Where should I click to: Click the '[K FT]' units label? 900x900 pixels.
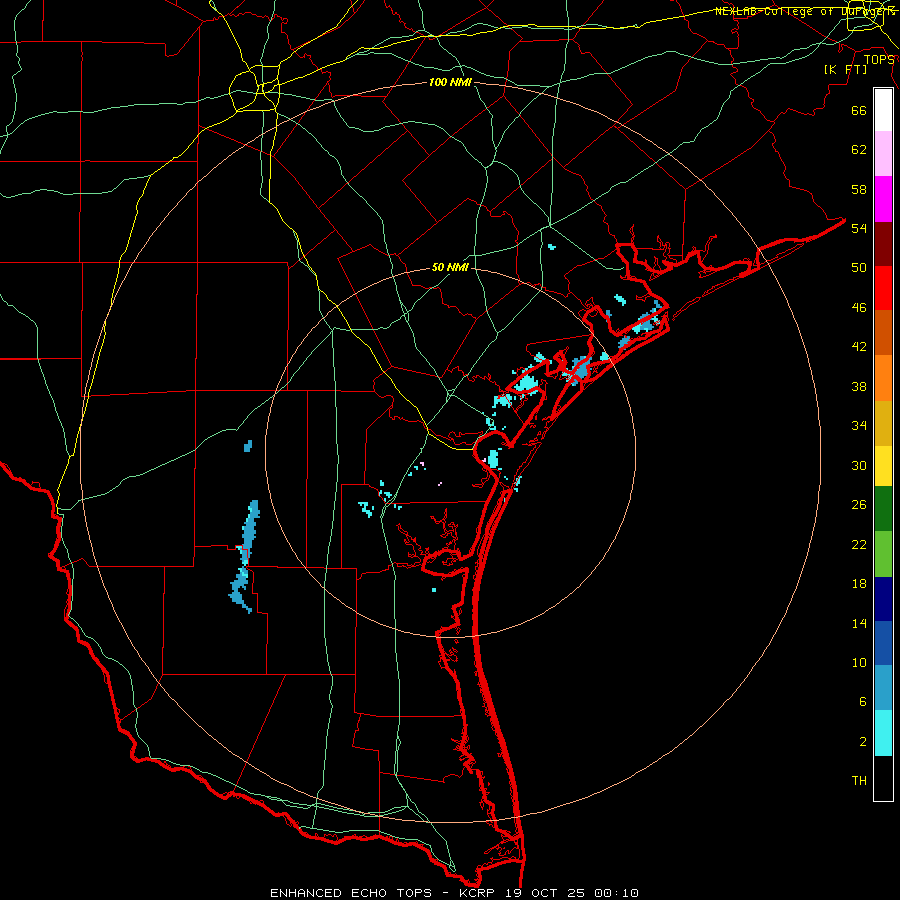tap(845, 69)
